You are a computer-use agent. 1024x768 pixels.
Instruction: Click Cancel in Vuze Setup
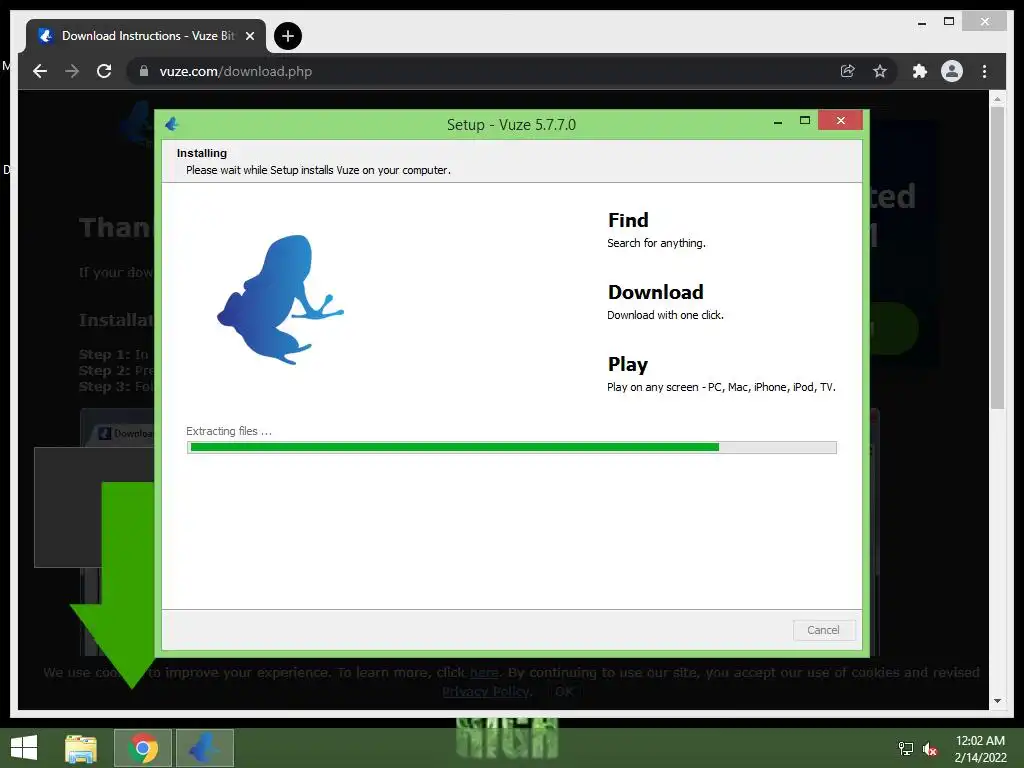coord(824,630)
